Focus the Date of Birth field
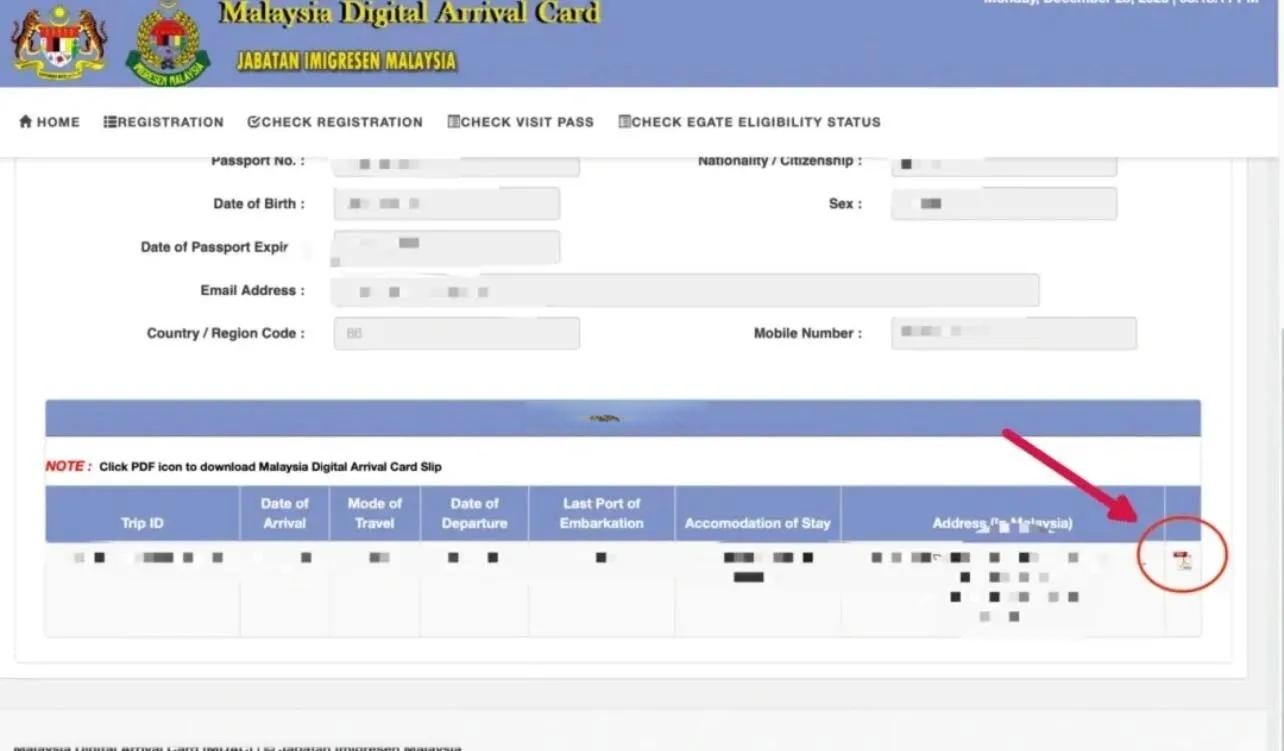This screenshot has height=751, width=1284. [x=446, y=204]
